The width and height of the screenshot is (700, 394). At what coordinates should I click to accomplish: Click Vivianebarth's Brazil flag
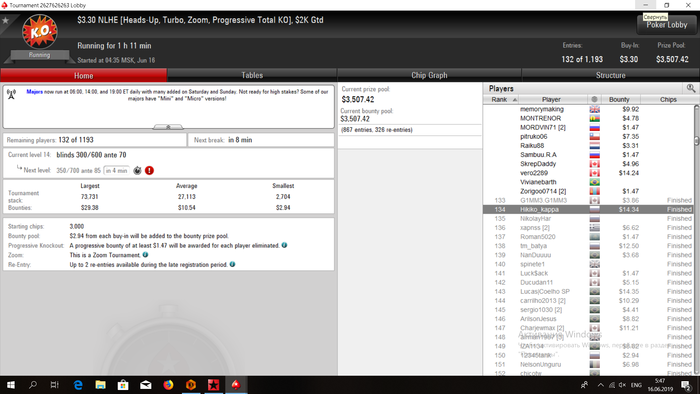tap(595, 182)
